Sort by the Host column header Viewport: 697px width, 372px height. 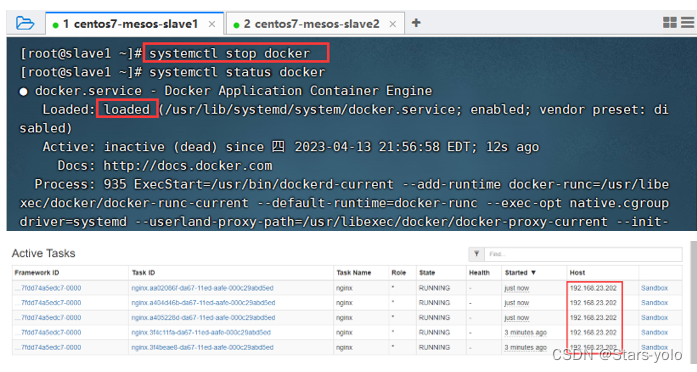click(577, 272)
